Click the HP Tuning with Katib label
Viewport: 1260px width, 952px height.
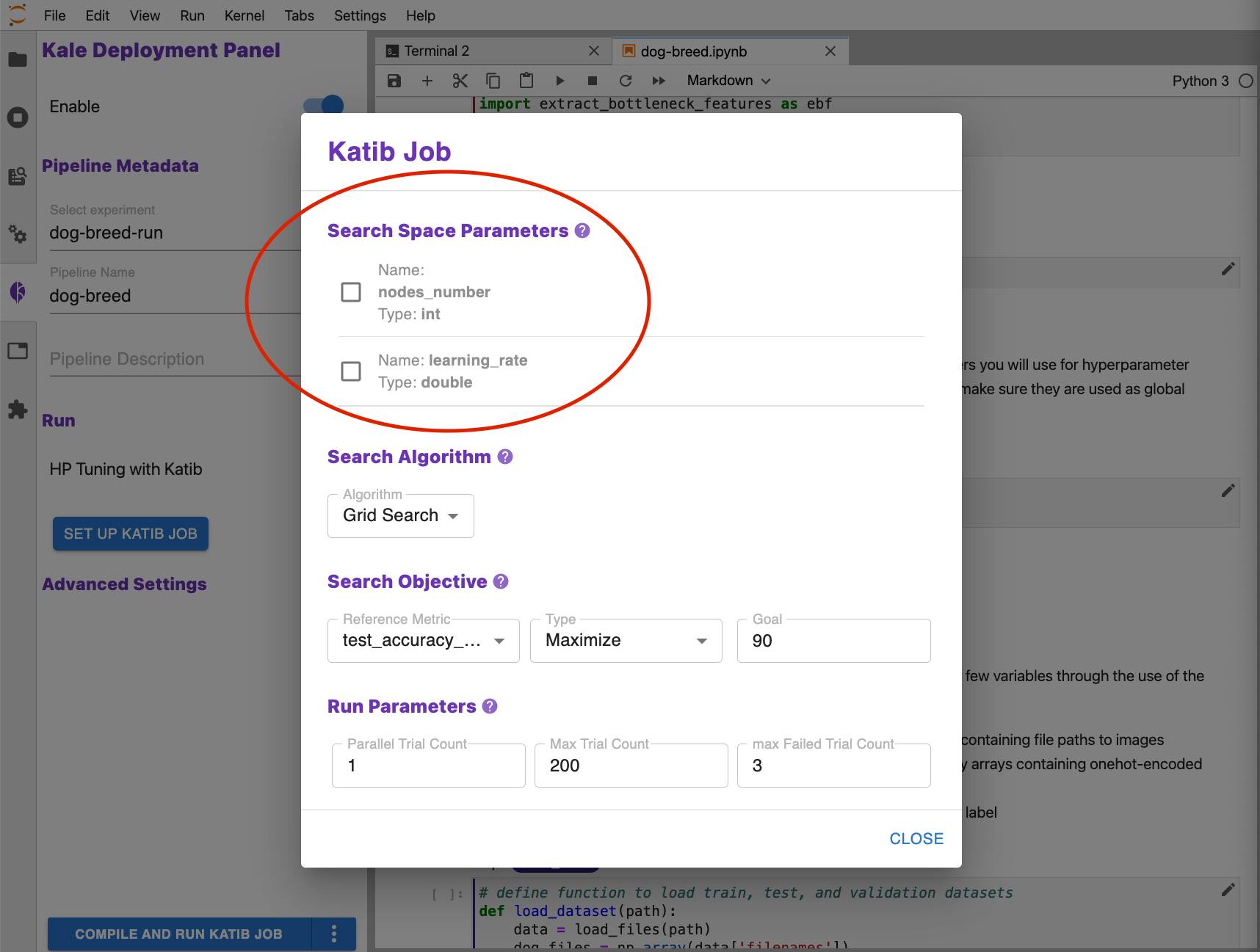126,469
